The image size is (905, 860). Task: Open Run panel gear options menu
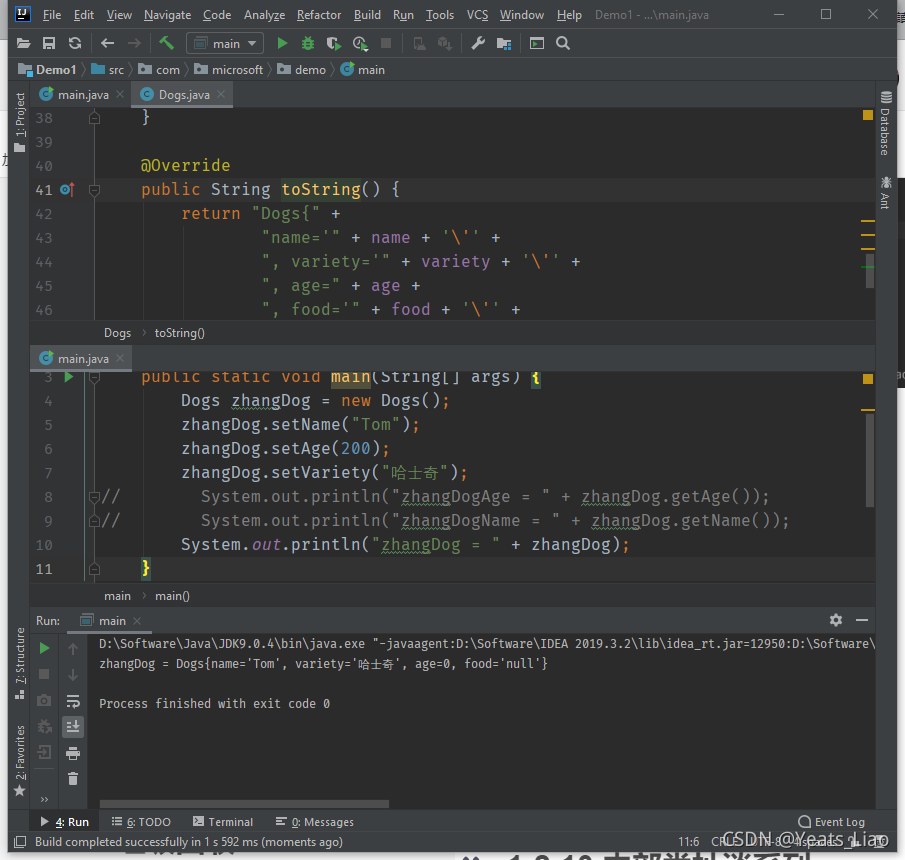point(836,620)
